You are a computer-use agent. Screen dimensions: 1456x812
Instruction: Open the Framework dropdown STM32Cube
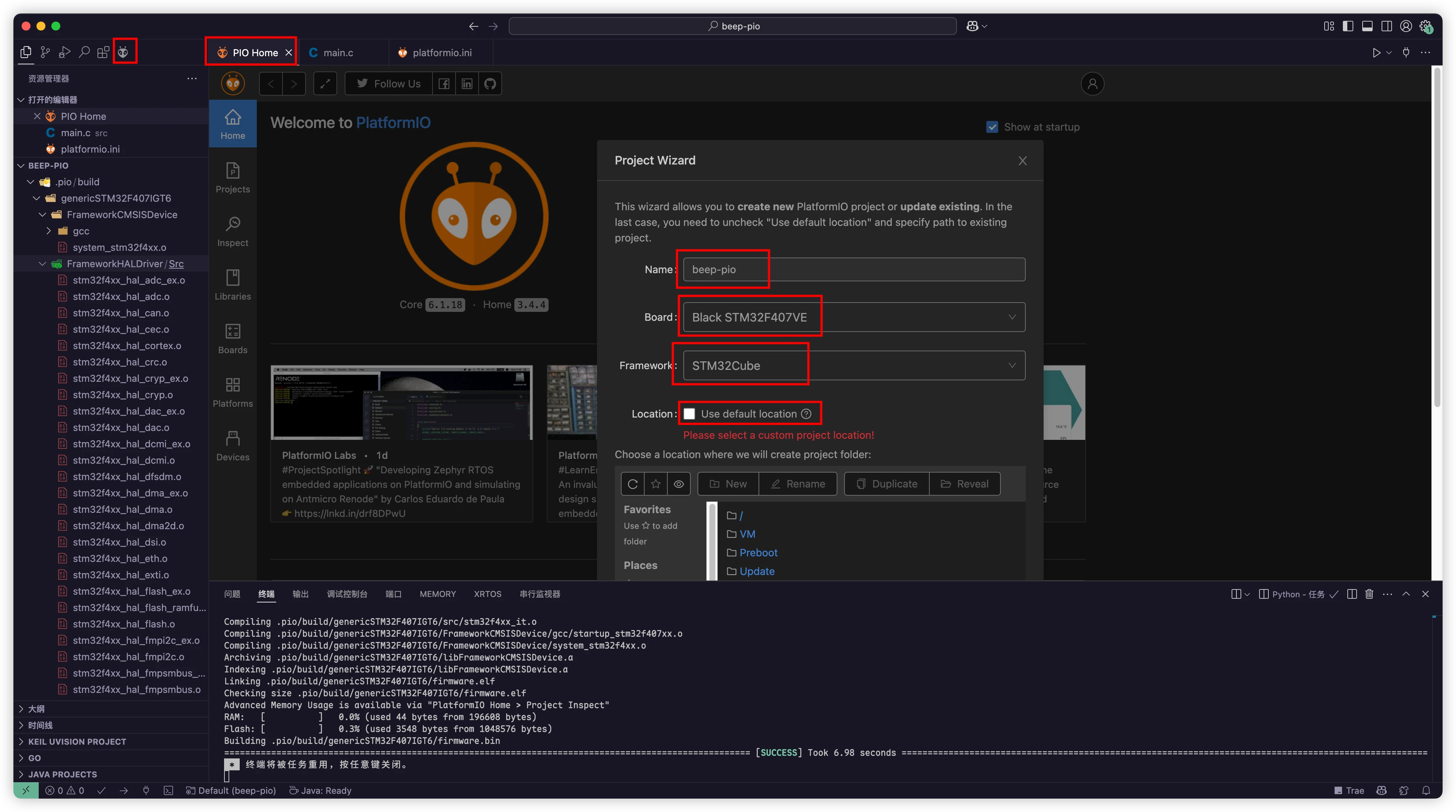[x=853, y=365]
